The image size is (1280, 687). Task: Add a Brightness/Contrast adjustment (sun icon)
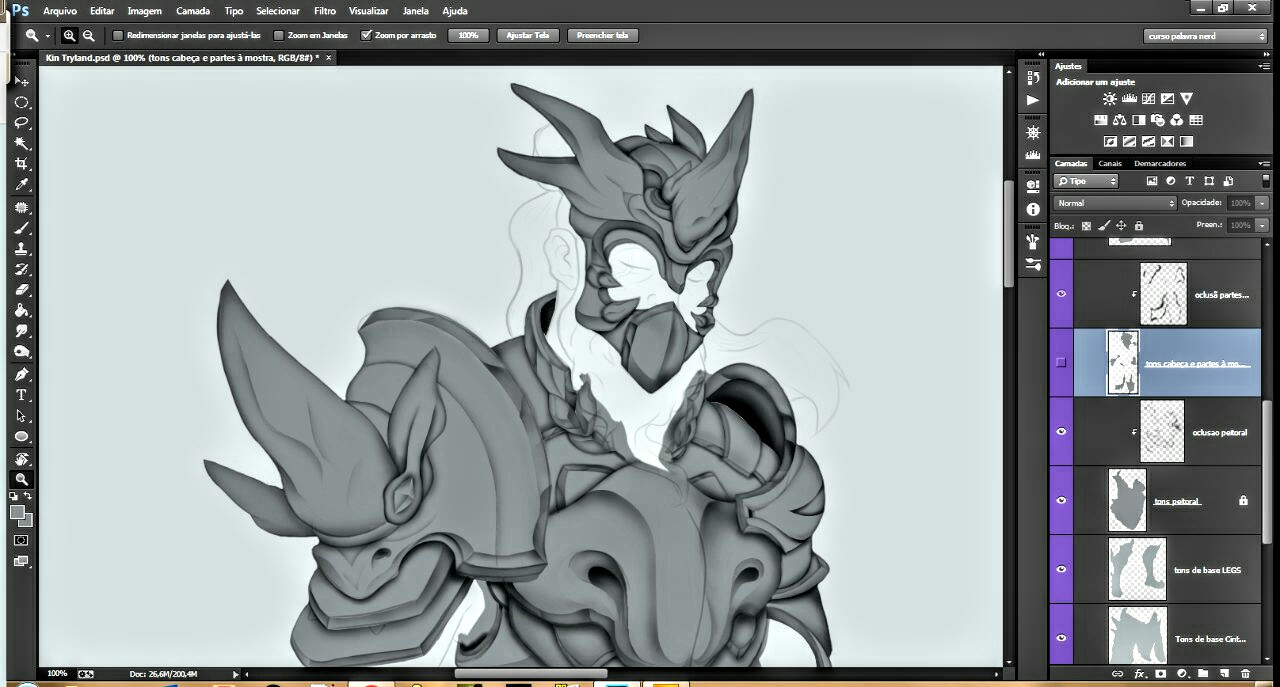pos(1109,99)
